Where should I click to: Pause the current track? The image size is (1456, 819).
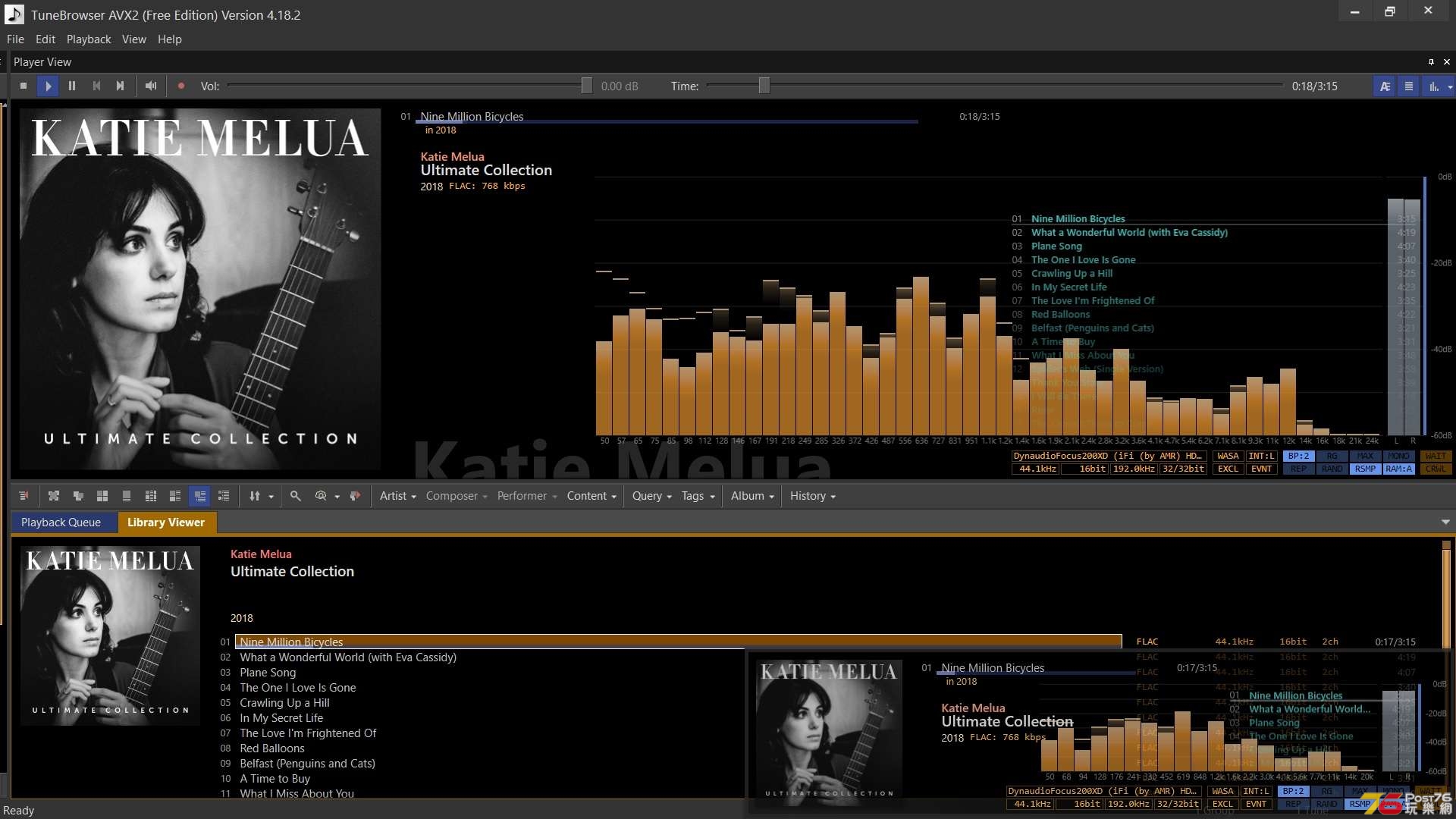tap(72, 86)
